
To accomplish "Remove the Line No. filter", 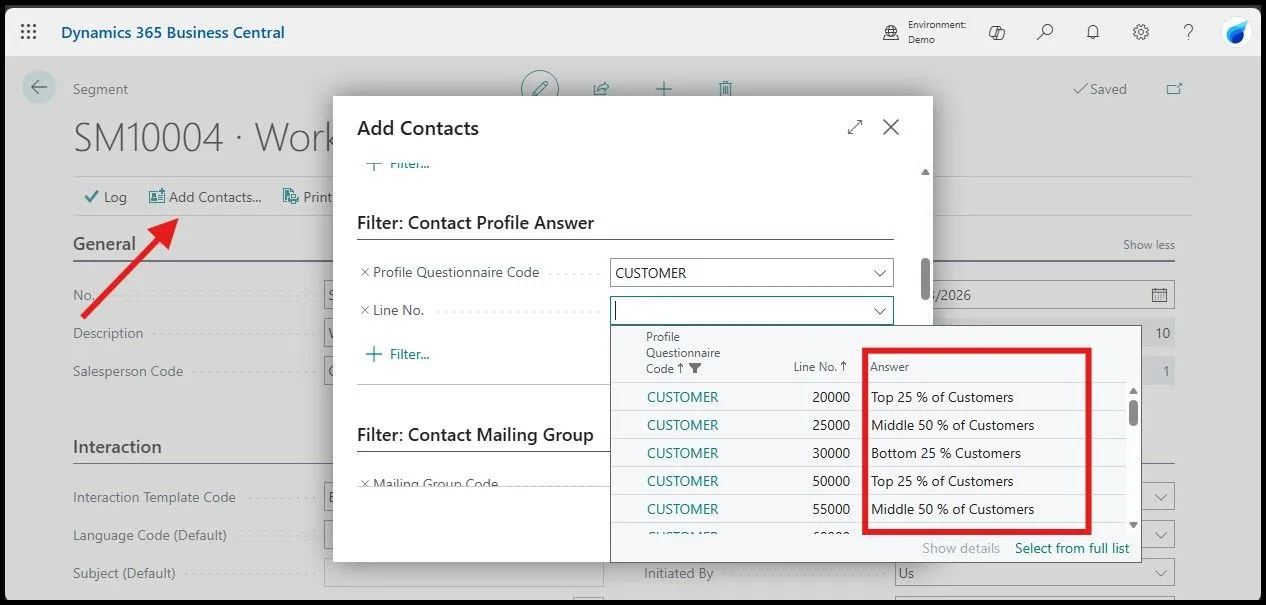I will 364,310.
